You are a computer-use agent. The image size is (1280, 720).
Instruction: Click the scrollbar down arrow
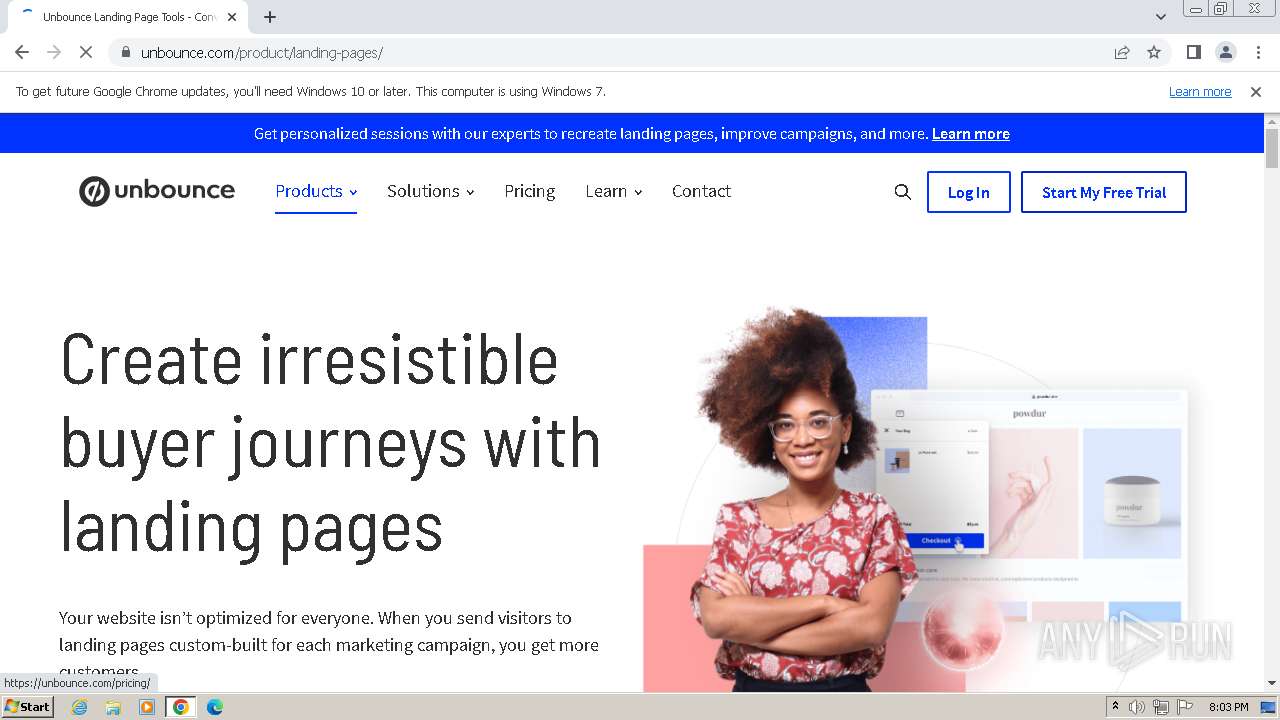click(x=1272, y=683)
